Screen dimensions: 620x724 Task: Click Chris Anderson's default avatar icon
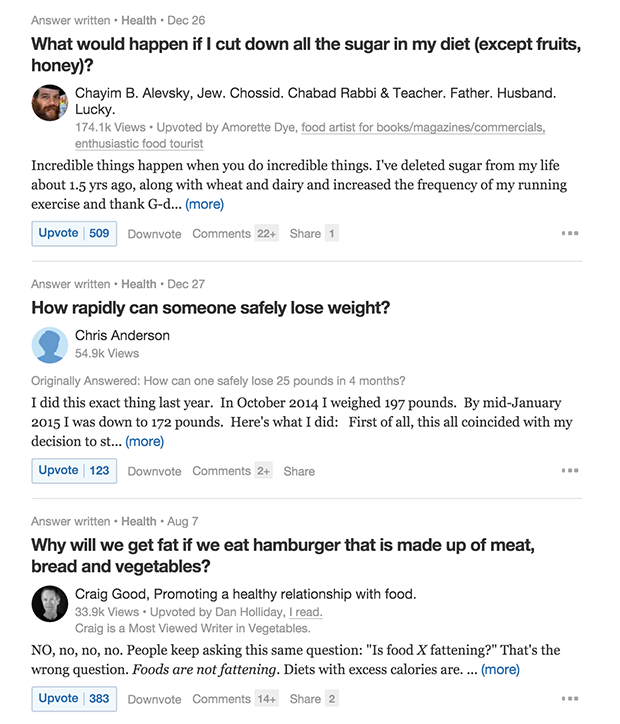click(49, 345)
